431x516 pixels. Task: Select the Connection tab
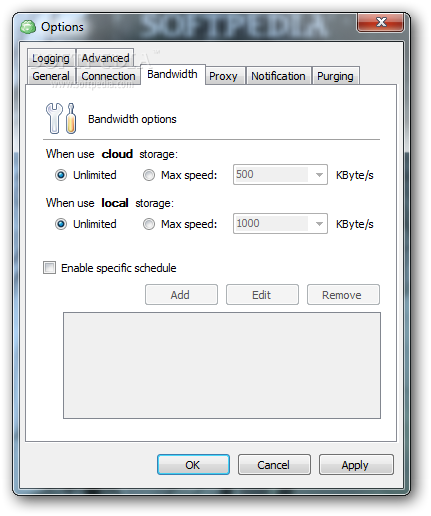tap(108, 76)
